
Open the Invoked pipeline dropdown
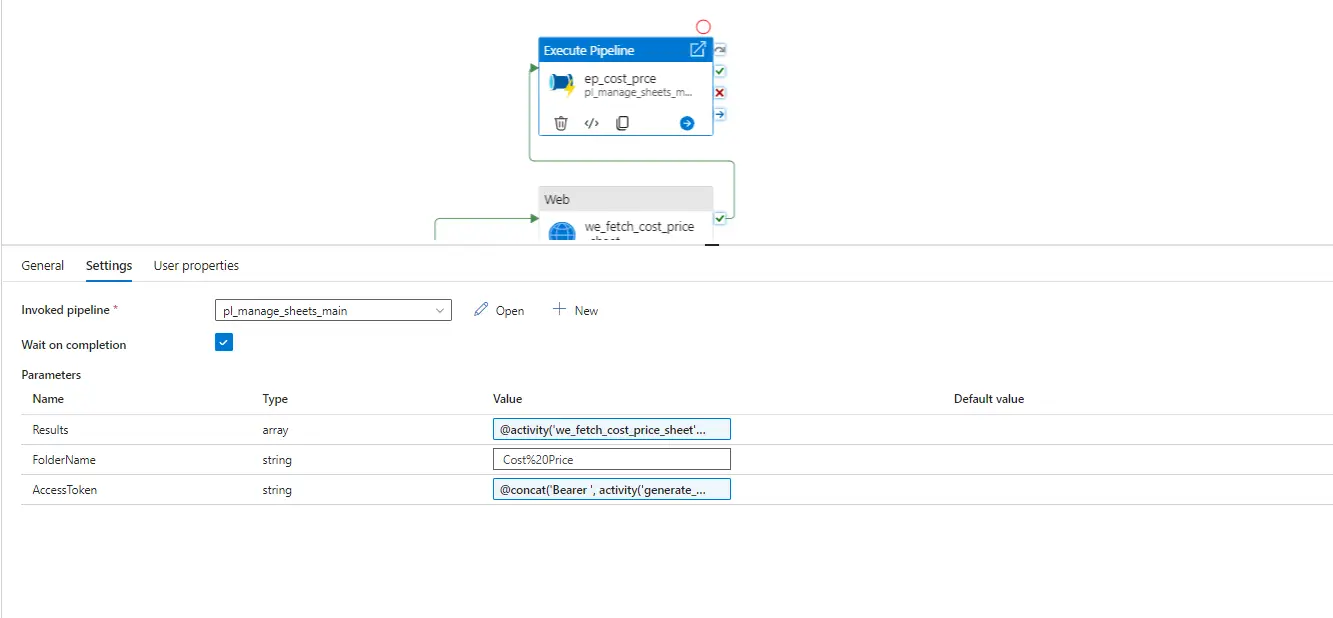pyautogui.click(x=440, y=310)
